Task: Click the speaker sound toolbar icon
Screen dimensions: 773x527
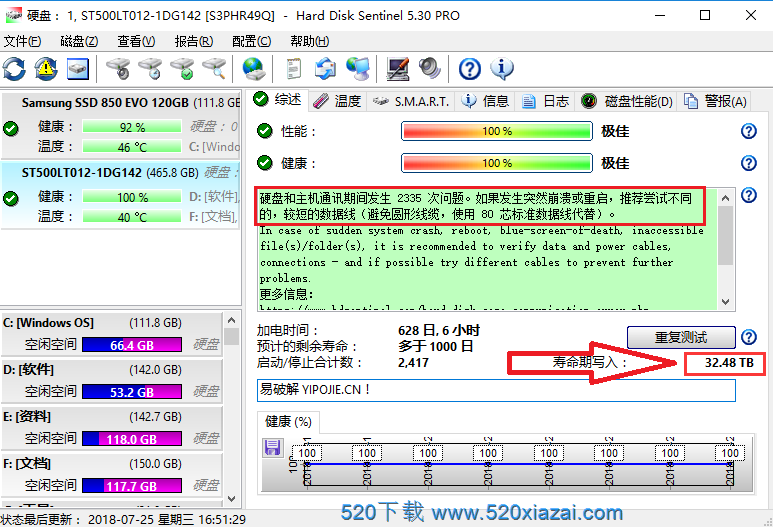Action: click(x=429, y=69)
